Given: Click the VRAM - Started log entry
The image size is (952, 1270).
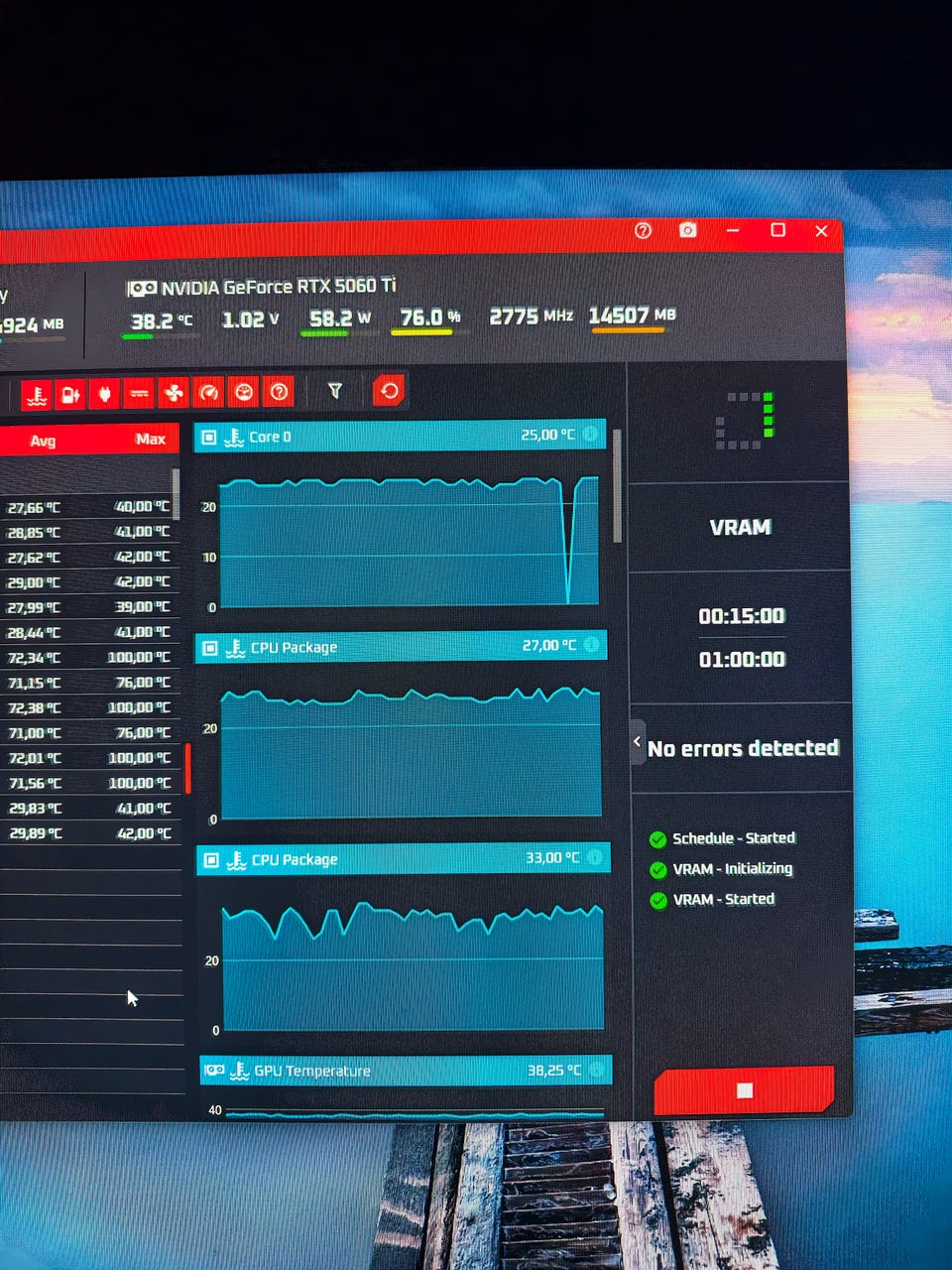Looking at the screenshot, I should (724, 899).
